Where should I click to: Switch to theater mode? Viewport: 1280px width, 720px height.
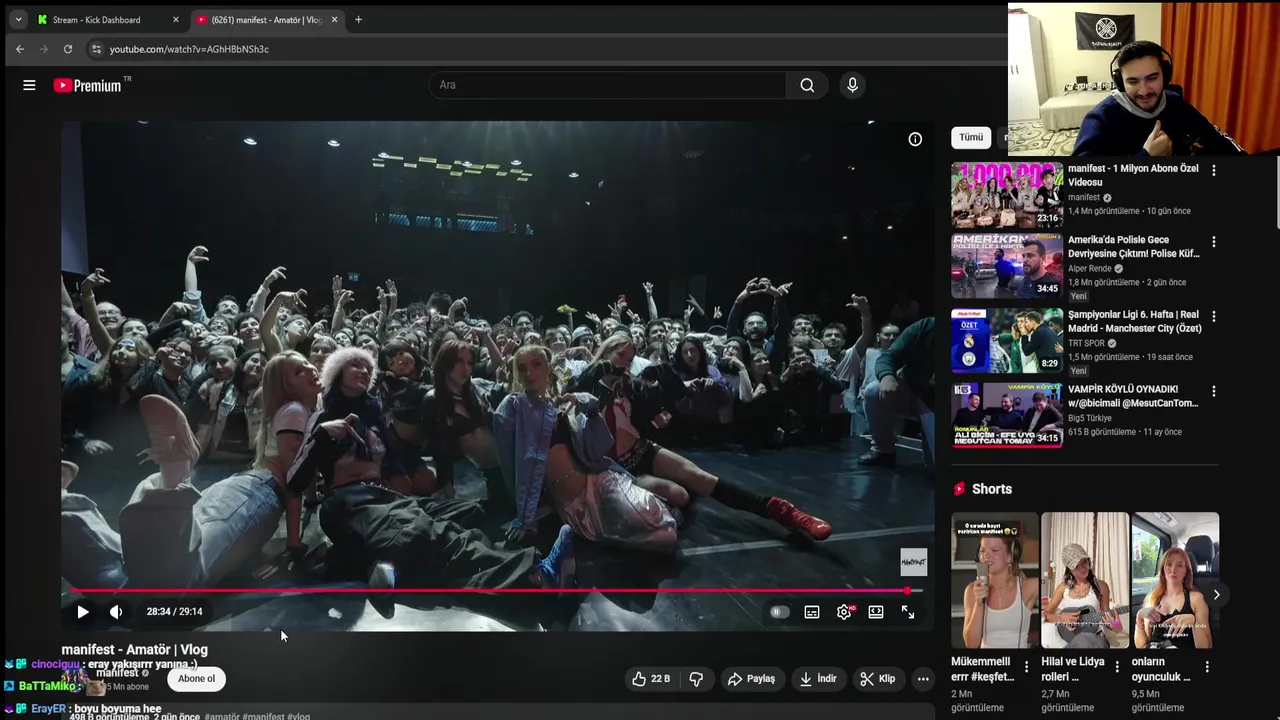tap(876, 612)
